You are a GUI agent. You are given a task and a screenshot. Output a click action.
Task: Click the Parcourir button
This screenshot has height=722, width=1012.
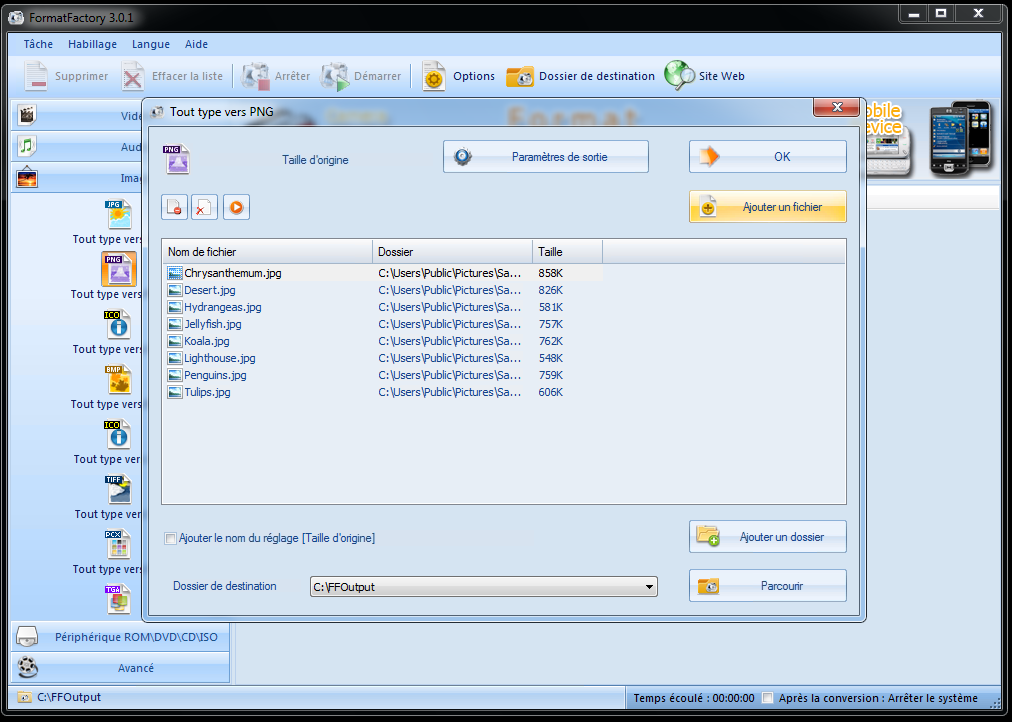click(x=768, y=586)
